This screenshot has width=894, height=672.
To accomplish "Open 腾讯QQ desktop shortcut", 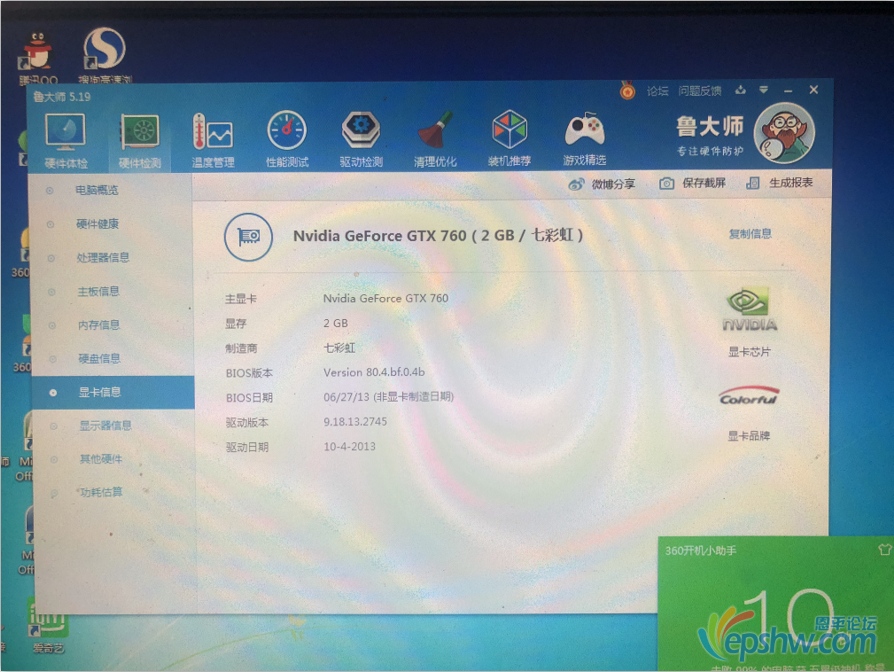I will point(38,60).
